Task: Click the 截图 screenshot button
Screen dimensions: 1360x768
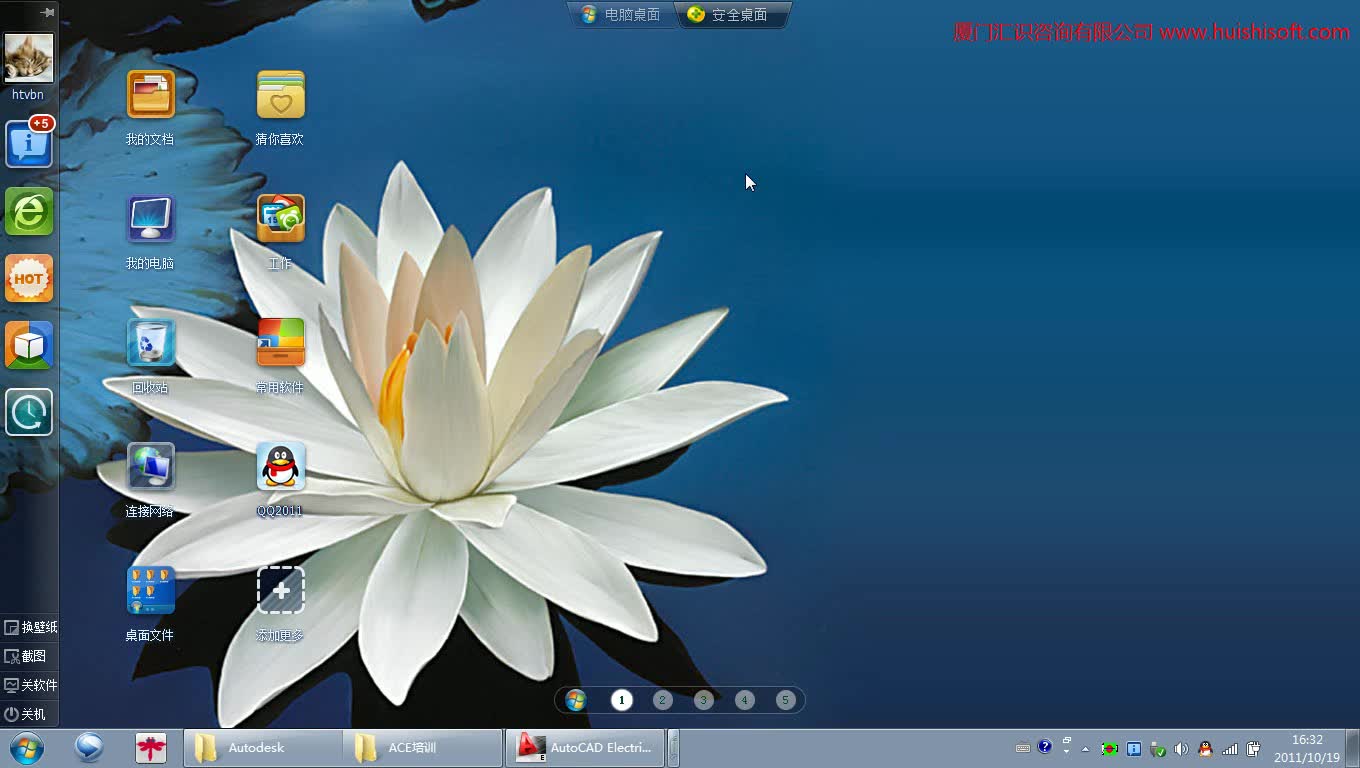Action: tap(26, 656)
